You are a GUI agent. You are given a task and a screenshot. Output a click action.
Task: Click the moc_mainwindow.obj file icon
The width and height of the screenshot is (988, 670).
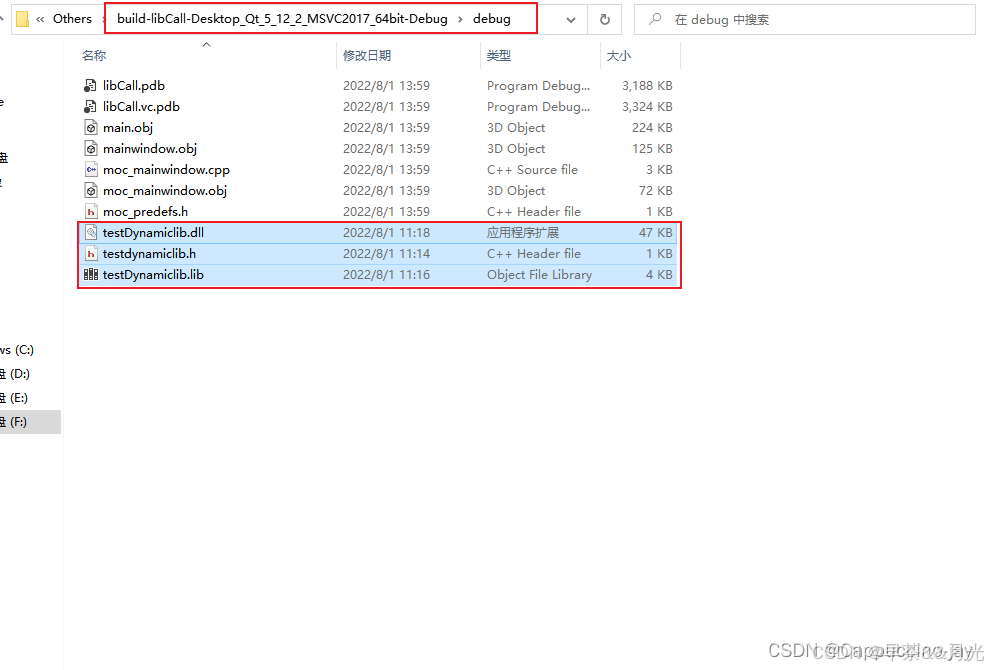tap(91, 190)
